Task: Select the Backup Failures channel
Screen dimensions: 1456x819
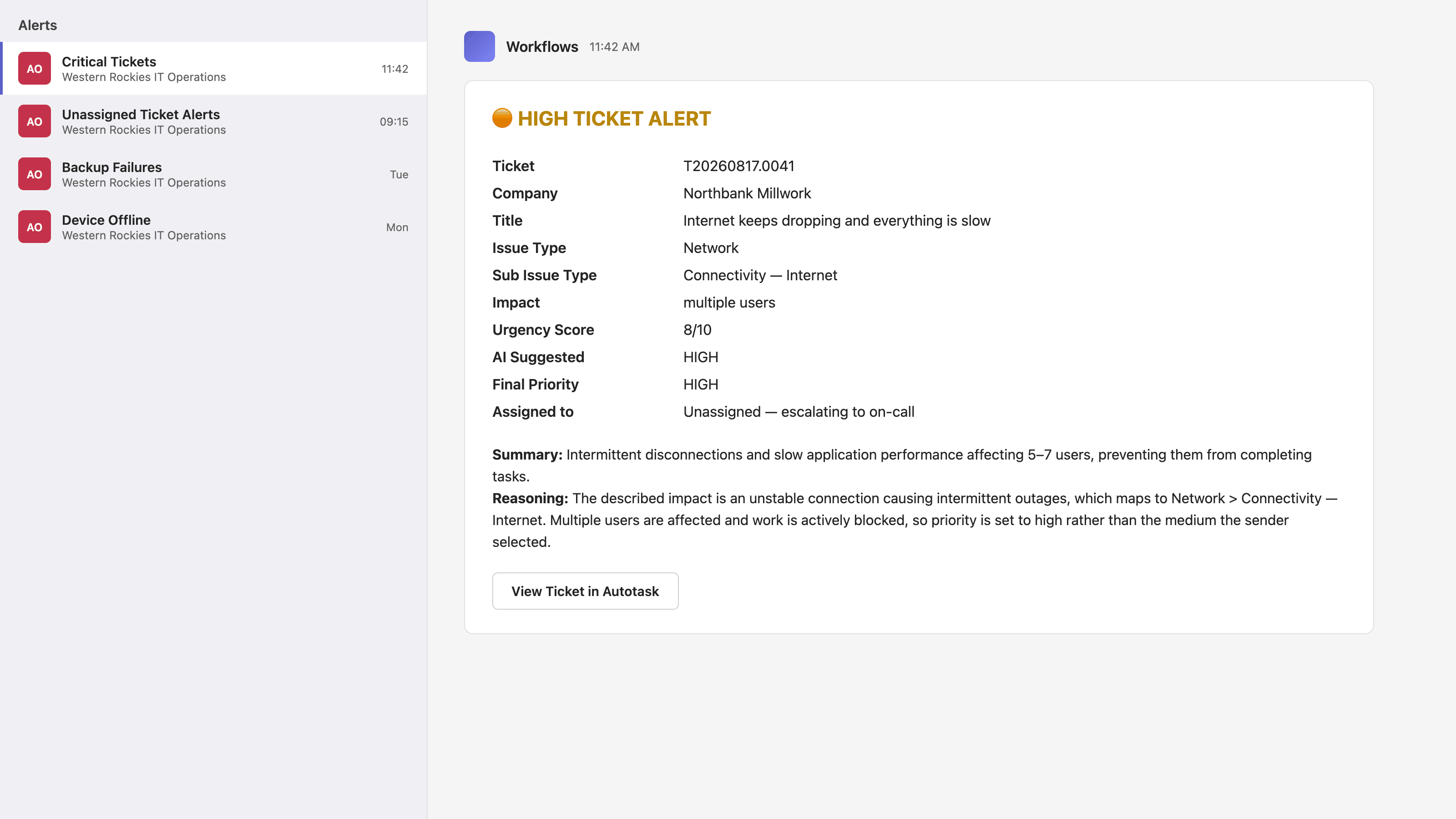Action: 214,174
